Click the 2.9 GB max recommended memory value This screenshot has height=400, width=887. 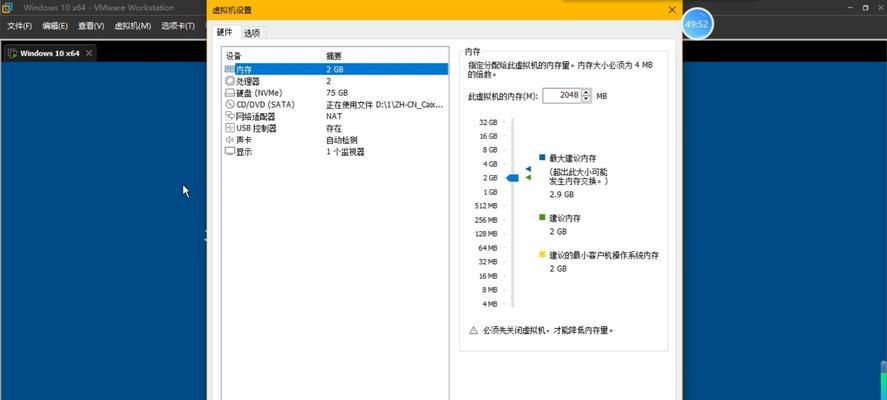562,194
